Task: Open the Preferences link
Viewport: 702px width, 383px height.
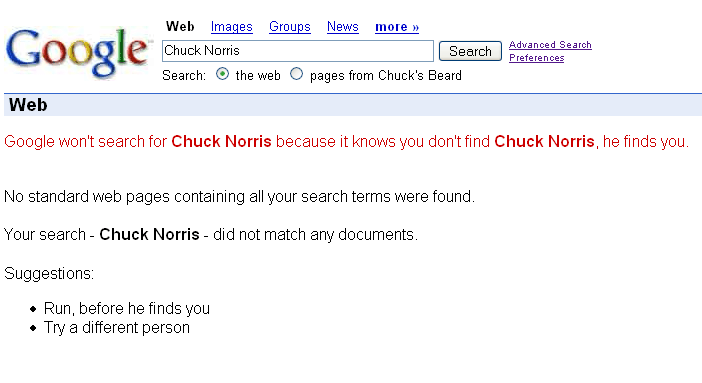Action: 536,58
